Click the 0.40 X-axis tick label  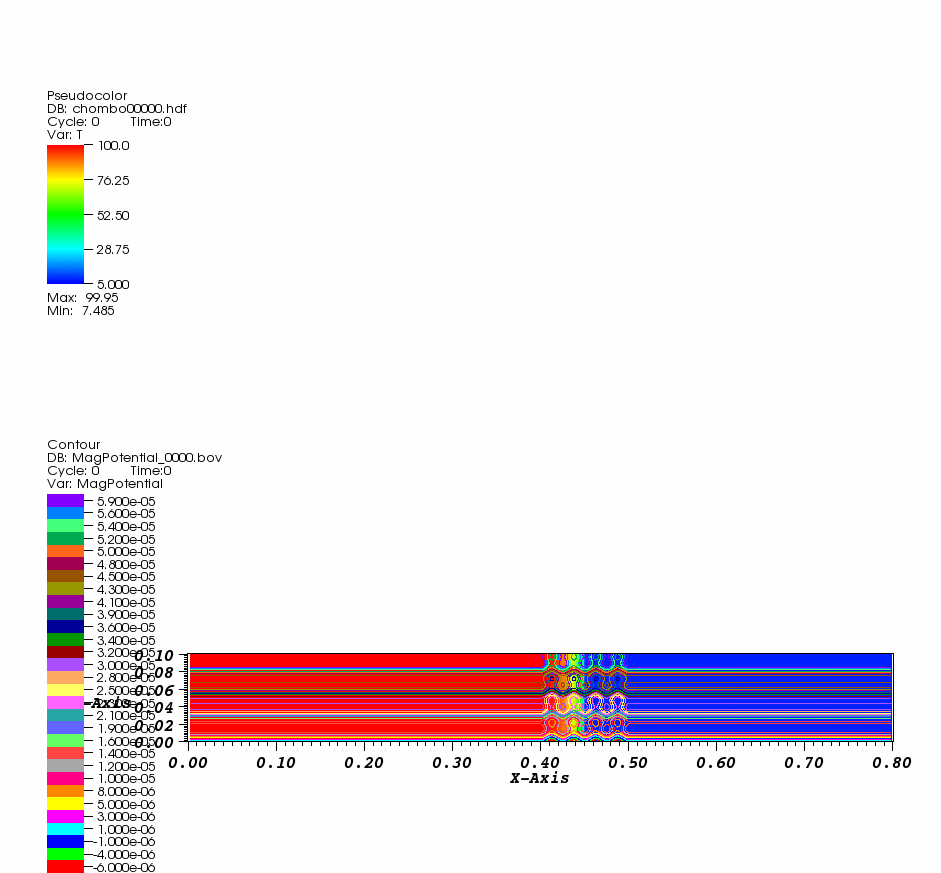pyautogui.click(x=540, y=763)
